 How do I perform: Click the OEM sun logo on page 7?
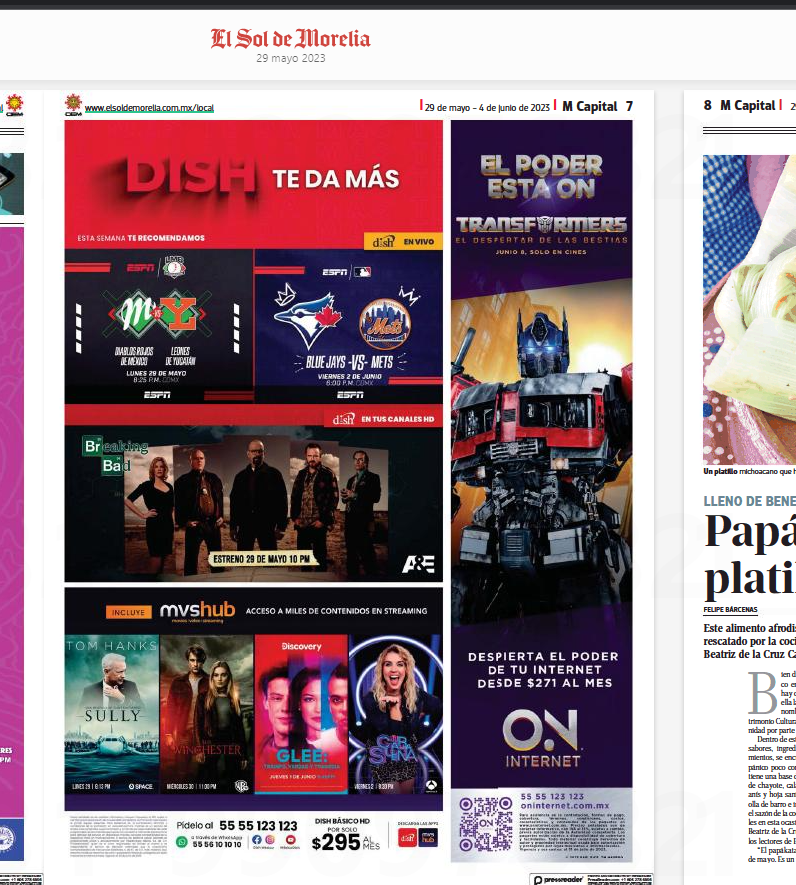(72, 104)
